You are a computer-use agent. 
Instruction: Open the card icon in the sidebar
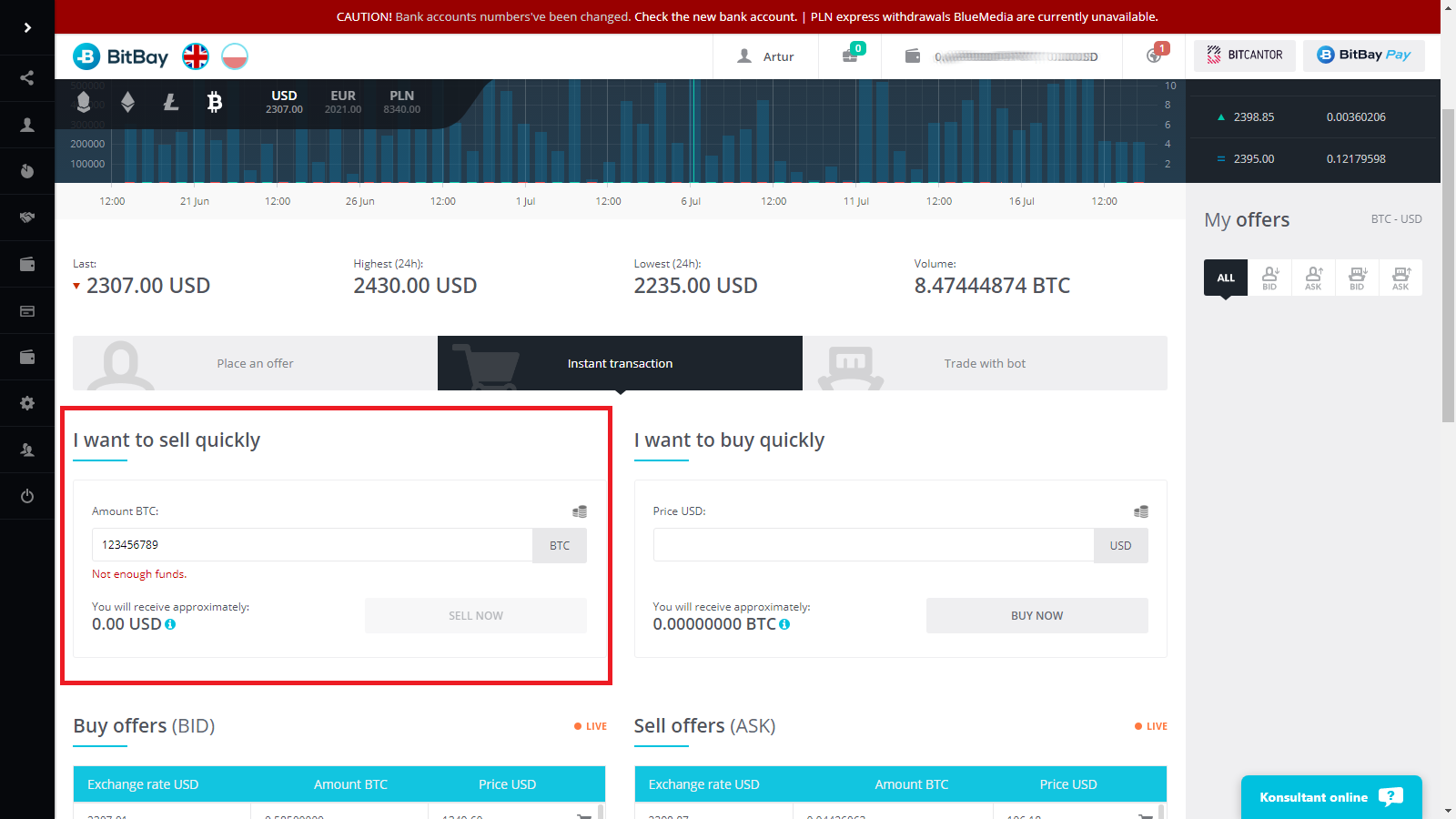(x=27, y=310)
